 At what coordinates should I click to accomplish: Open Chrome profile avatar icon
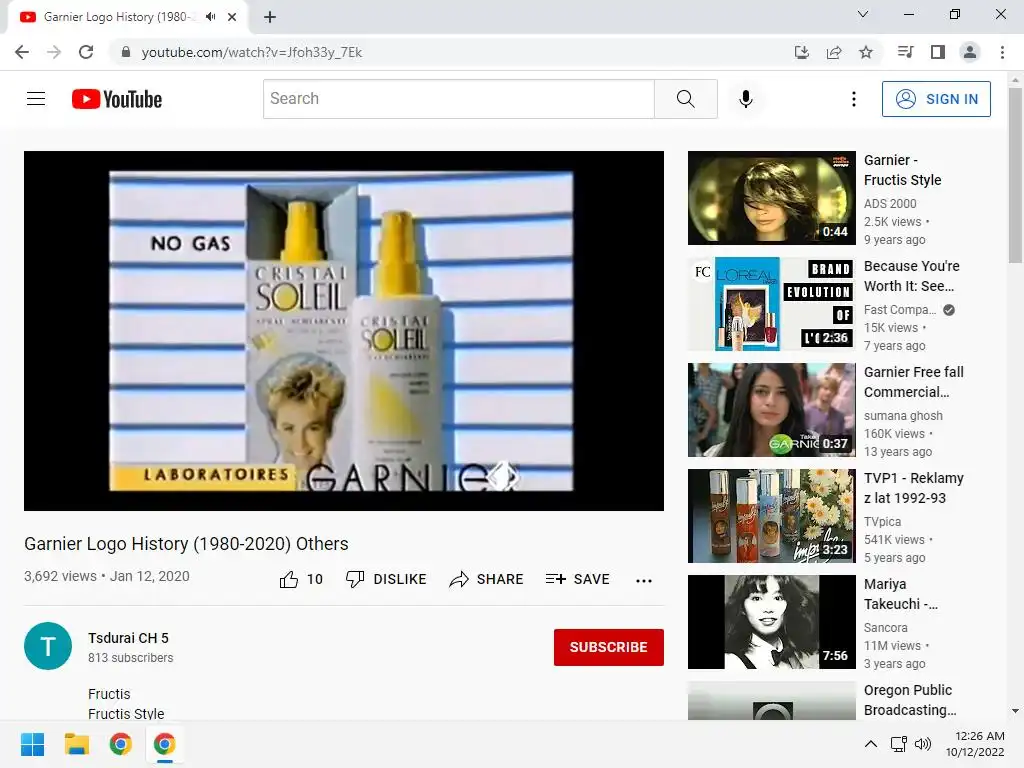click(x=970, y=52)
